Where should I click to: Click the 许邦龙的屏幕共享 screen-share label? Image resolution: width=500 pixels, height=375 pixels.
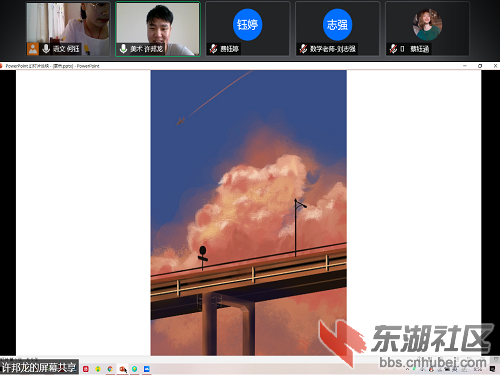click(x=39, y=367)
